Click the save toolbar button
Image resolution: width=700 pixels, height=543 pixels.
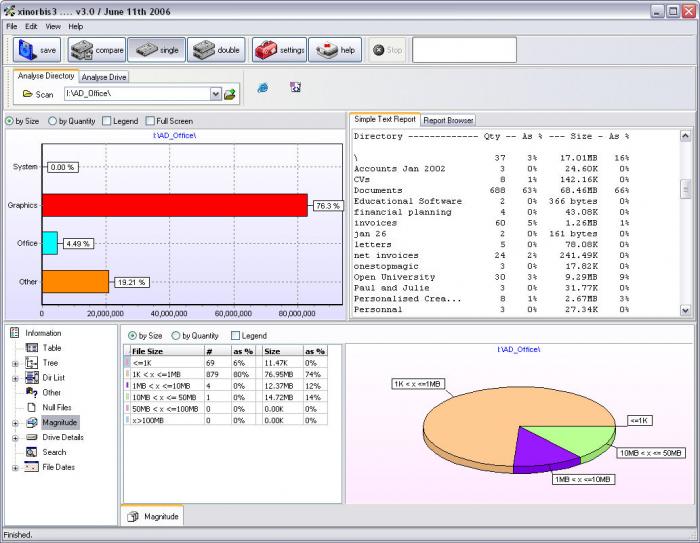(37, 50)
